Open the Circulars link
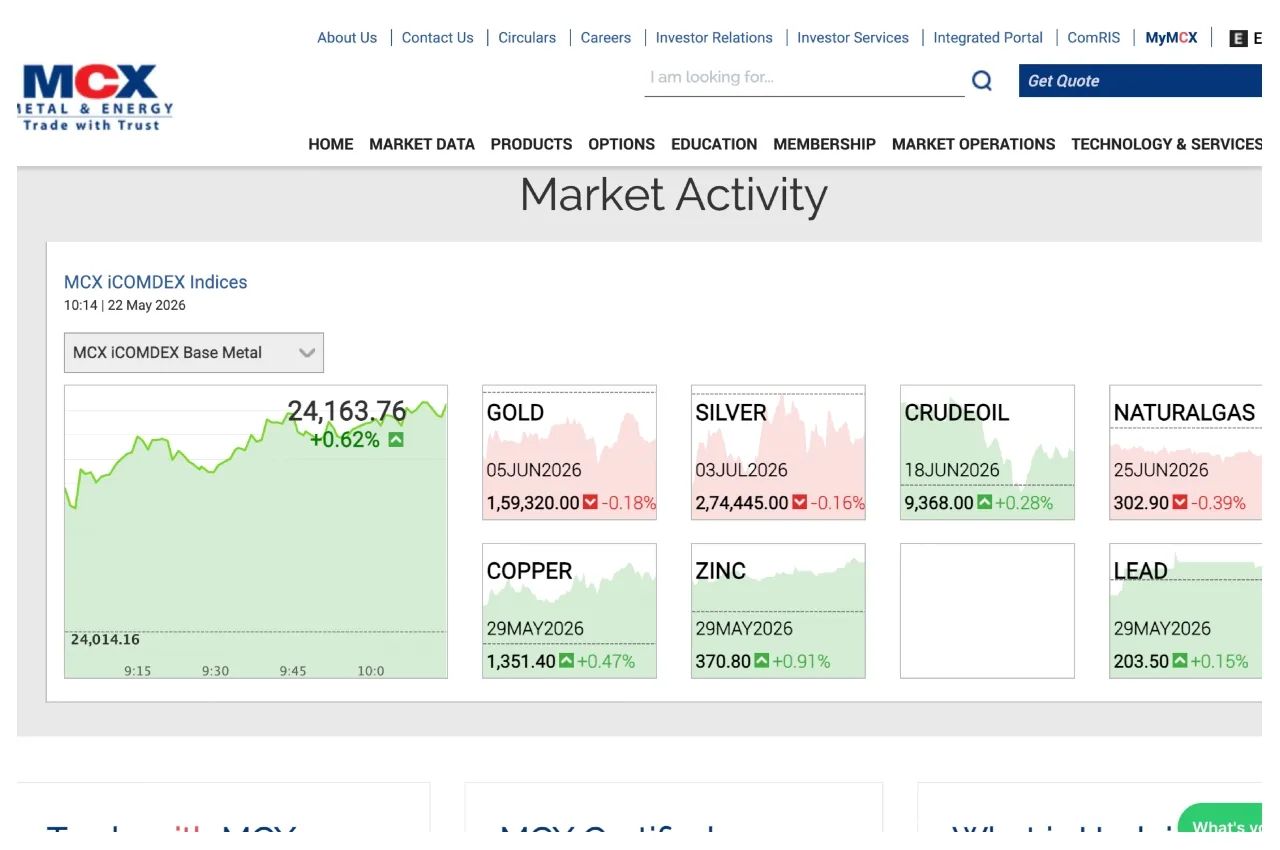This screenshot has height=850, width=1280. click(x=527, y=38)
